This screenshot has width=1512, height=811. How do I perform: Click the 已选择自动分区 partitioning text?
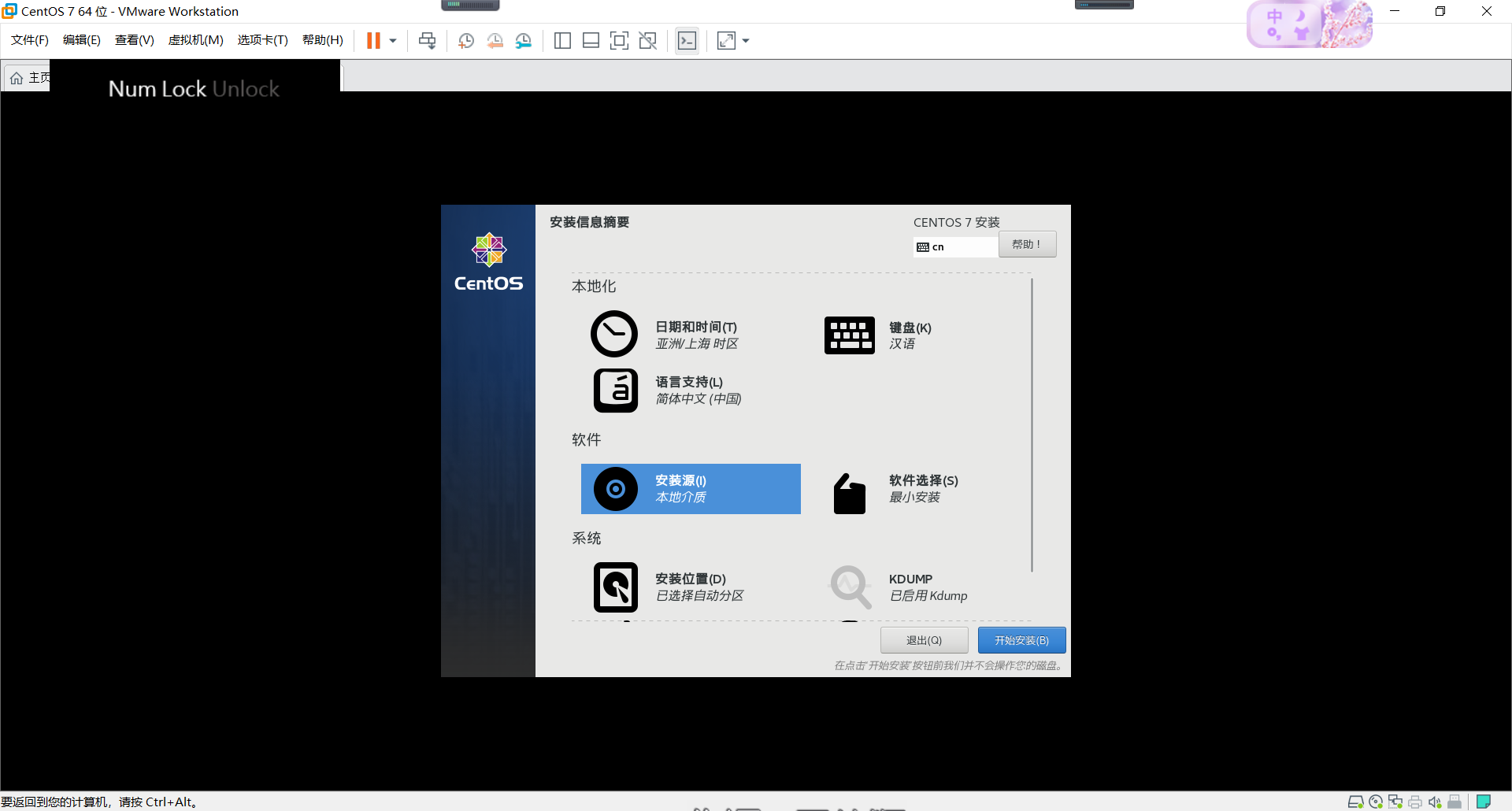click(699, 596)
